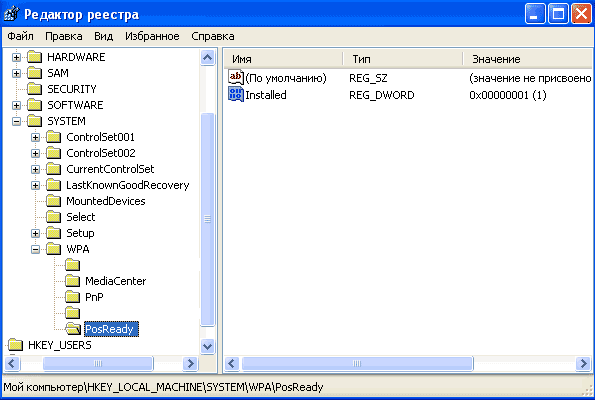Sort by the Тип column header

click(x=403, y=59)
